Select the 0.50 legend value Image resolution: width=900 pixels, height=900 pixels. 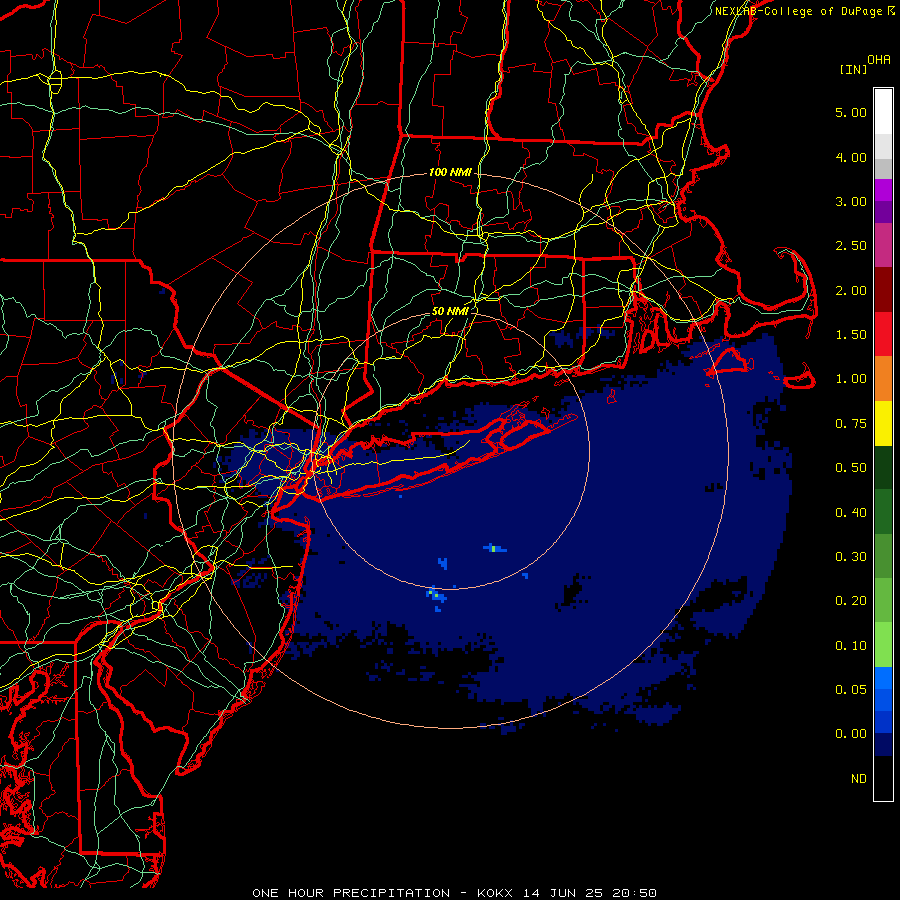click(x=851, y=468)
